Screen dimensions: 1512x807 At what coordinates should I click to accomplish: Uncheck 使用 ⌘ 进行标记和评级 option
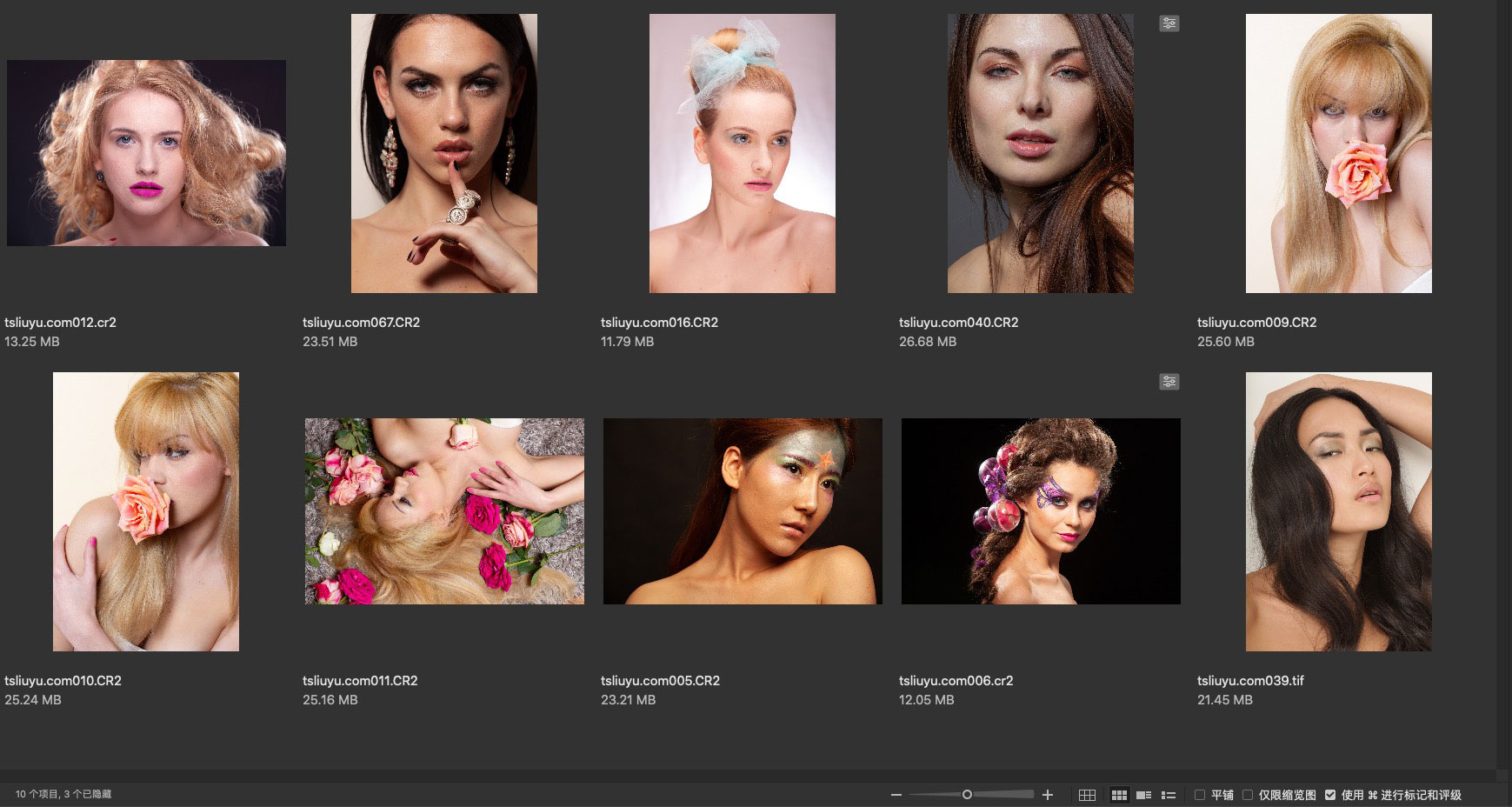1330,795
